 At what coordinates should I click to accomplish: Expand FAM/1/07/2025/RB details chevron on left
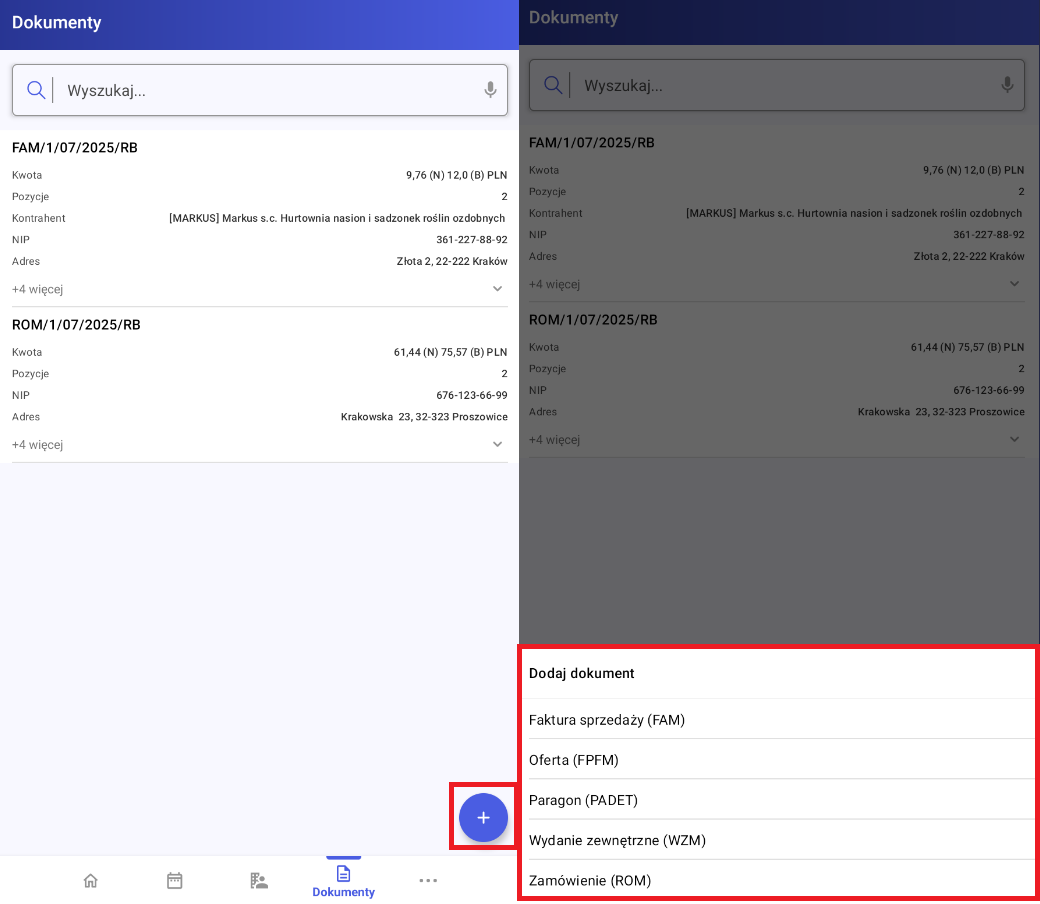tap(497, 289)
